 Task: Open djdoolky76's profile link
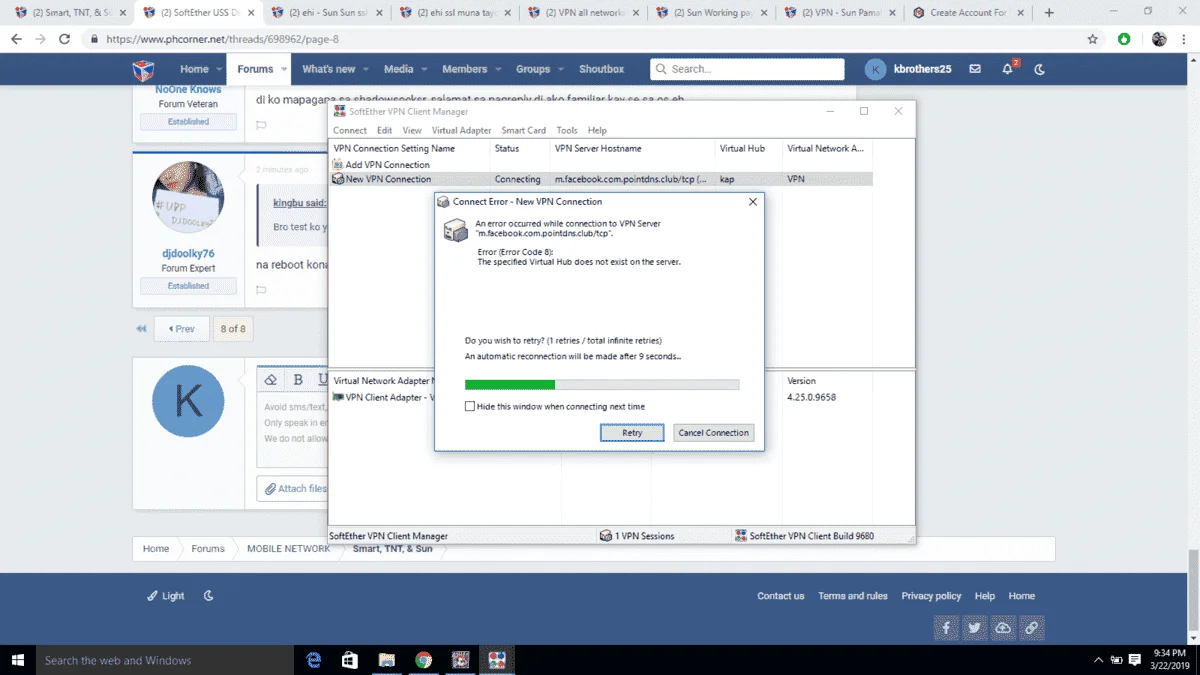(x=188, y=254)
